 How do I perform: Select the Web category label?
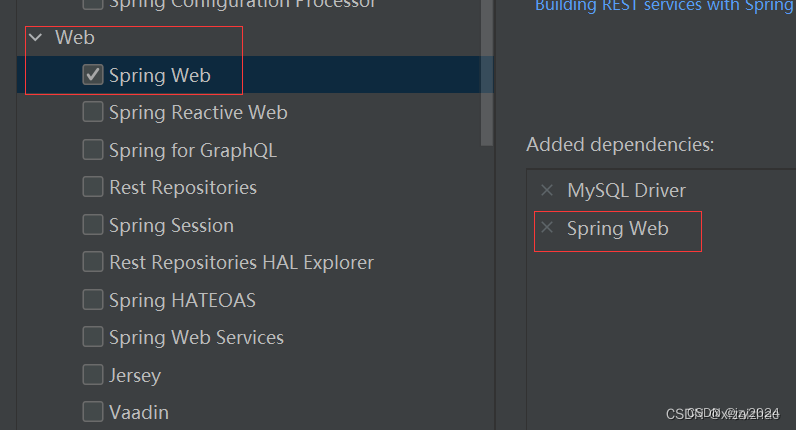pyautogui.click(x=75, y=37)
